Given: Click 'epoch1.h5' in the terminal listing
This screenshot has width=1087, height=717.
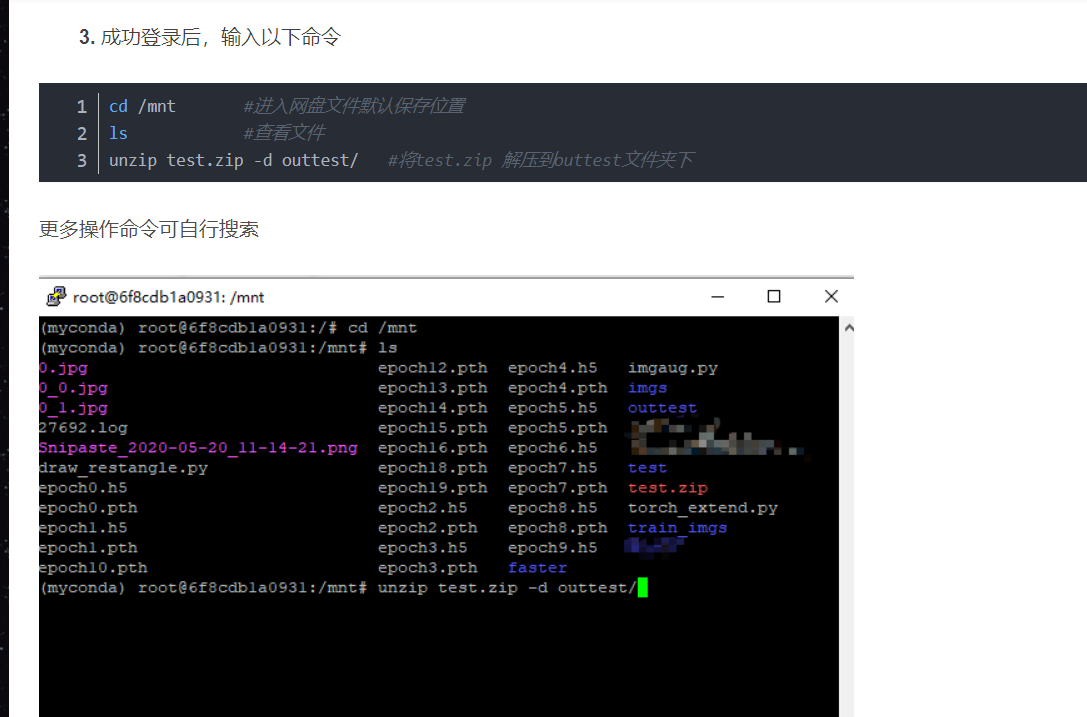Looking at the screenshot, I should [x=83, y=528].
